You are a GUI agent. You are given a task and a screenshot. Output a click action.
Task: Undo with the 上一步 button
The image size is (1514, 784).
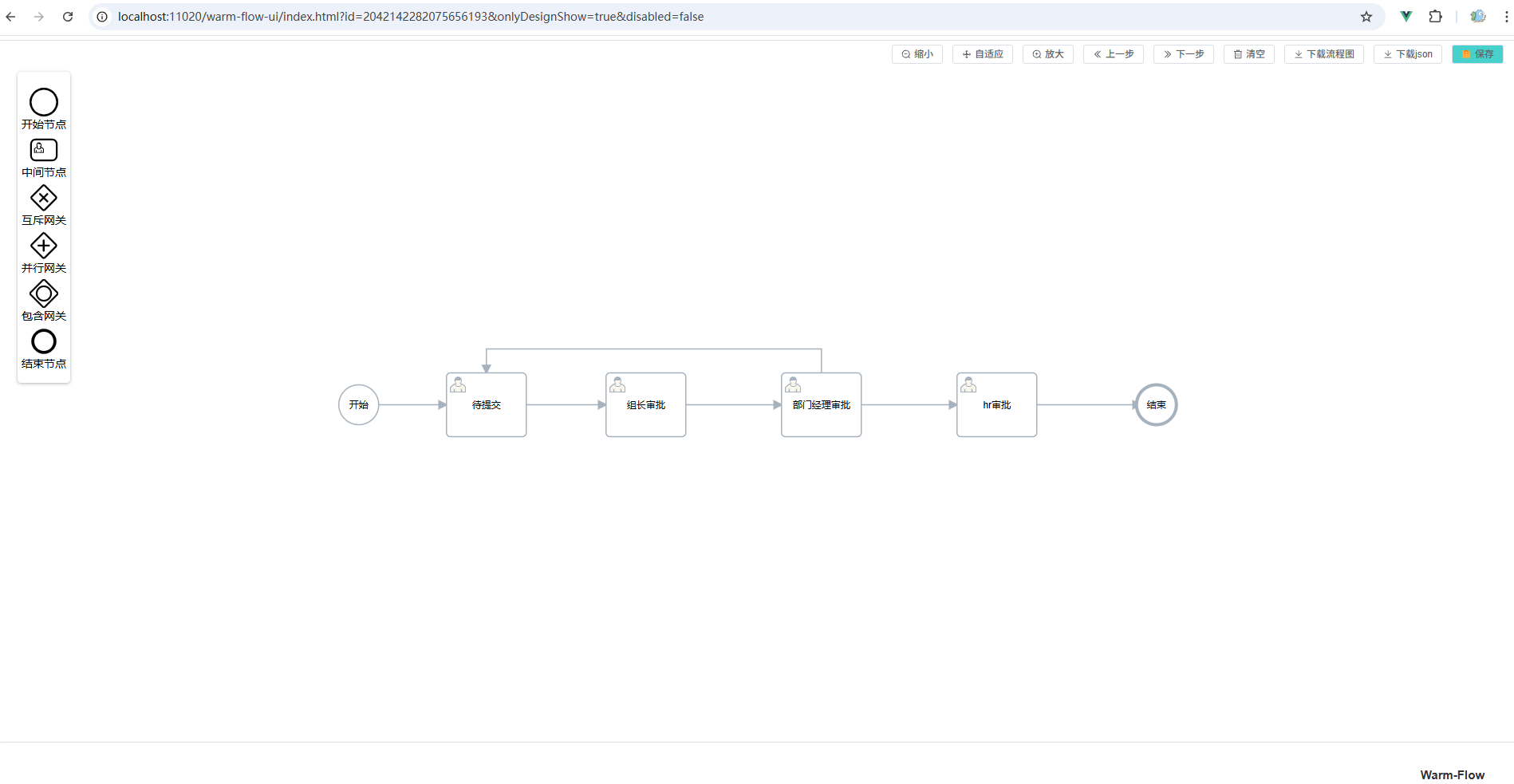pos(1113,54)
